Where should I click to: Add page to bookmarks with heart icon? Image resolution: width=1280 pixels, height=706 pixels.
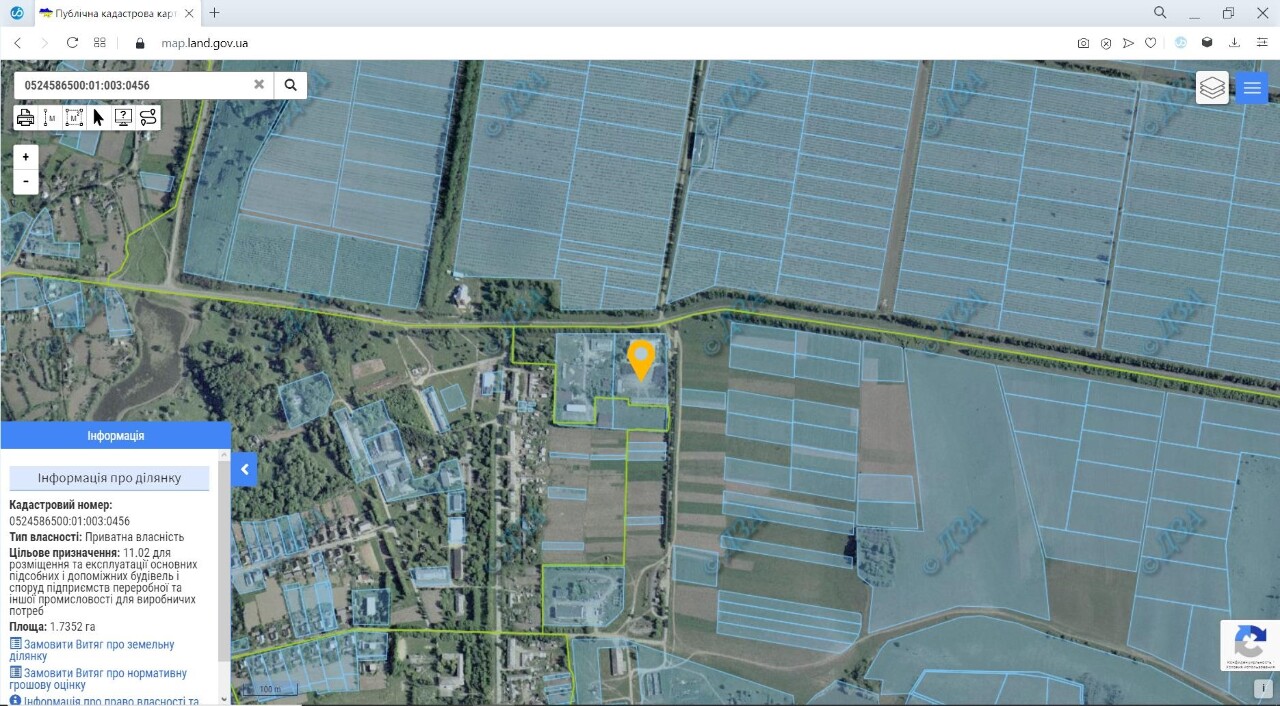pos(1151,43)
